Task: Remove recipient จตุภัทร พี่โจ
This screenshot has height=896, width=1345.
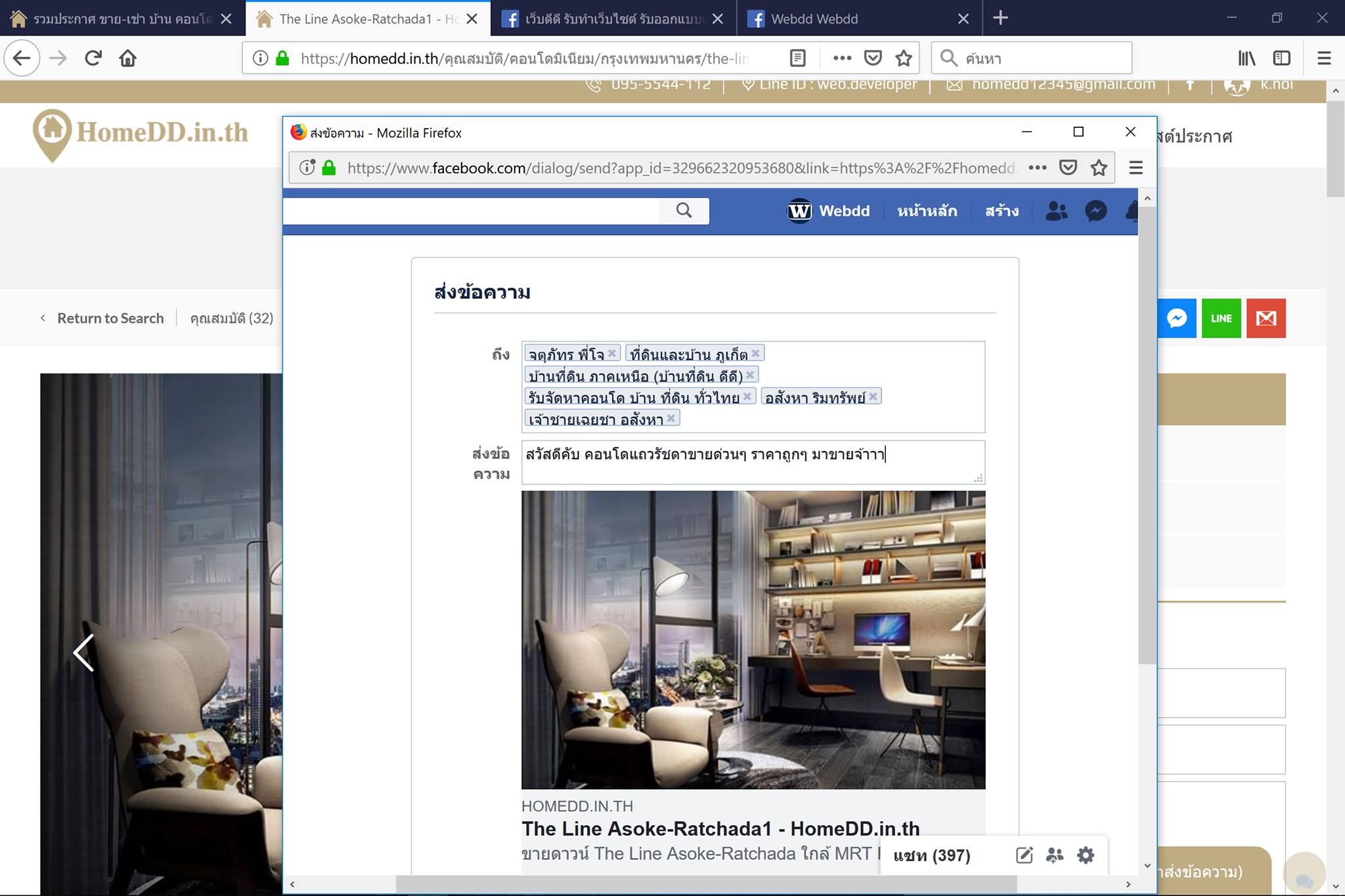Action: [x=612, y=353]
